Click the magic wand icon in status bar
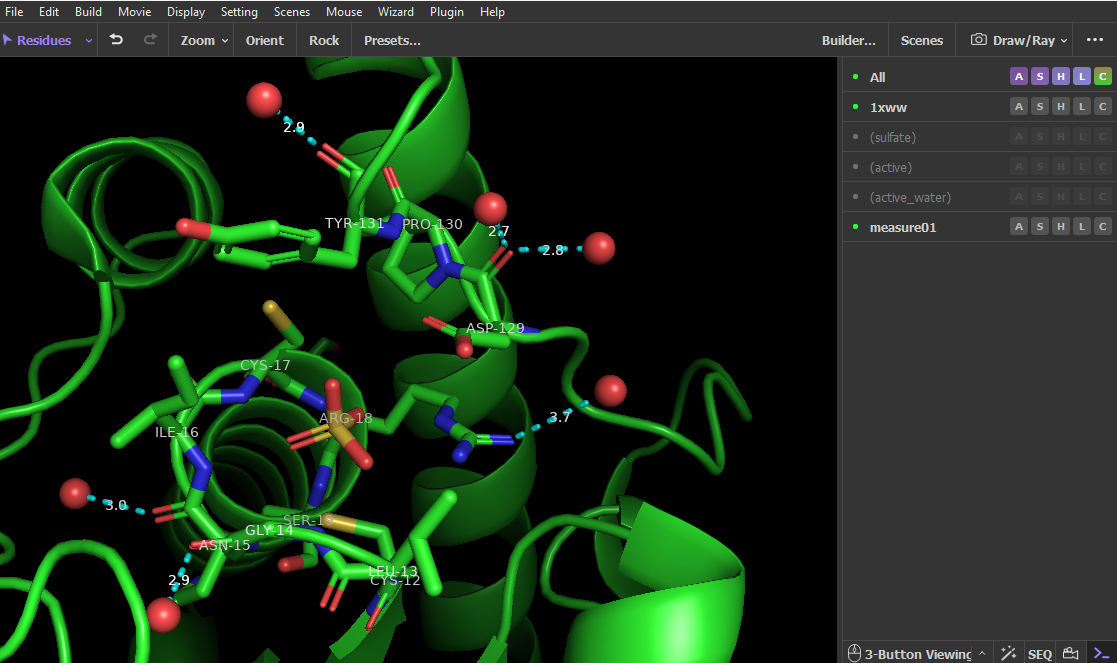 point(1008,653)
